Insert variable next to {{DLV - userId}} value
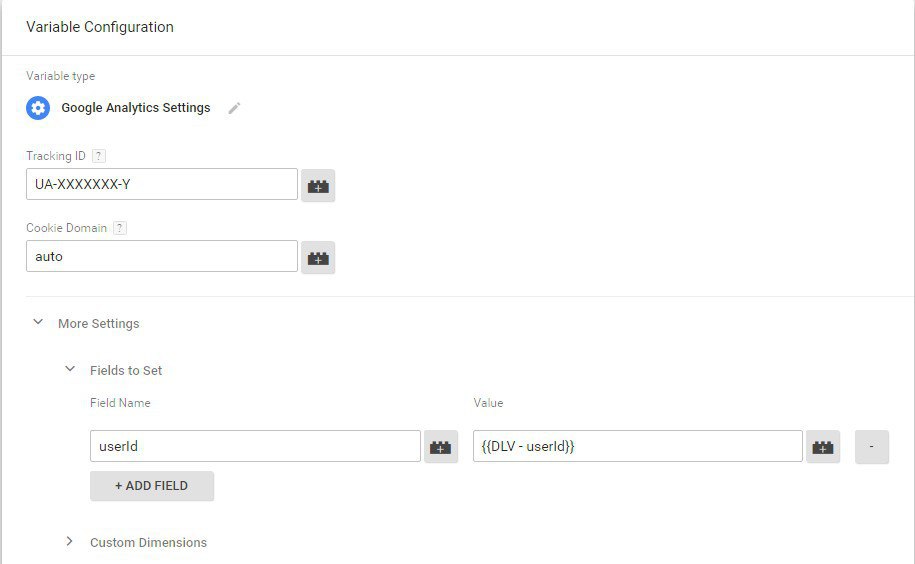Screen dimensions: 915x564 (x=823, y=447)
